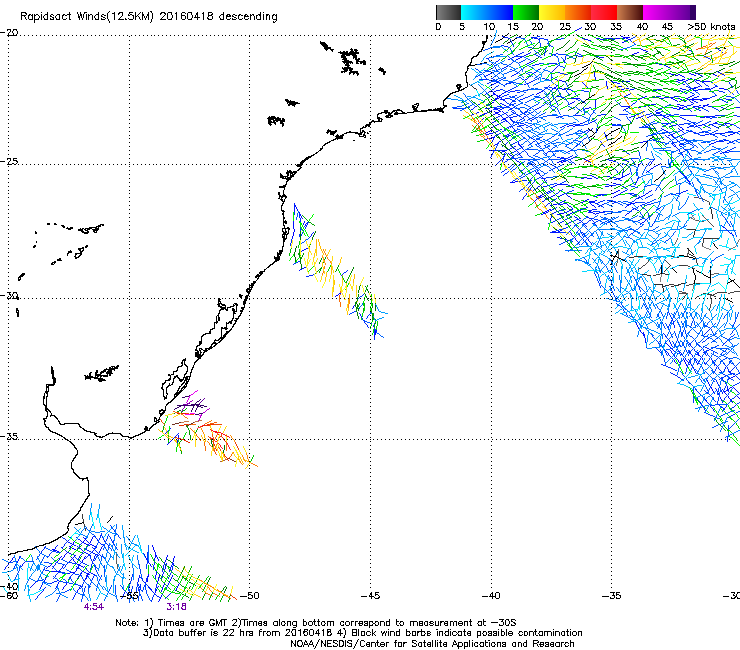Click the "-45" longitude axis label
This screenshot has width=740, height=650.
click(x=370, y=596)
